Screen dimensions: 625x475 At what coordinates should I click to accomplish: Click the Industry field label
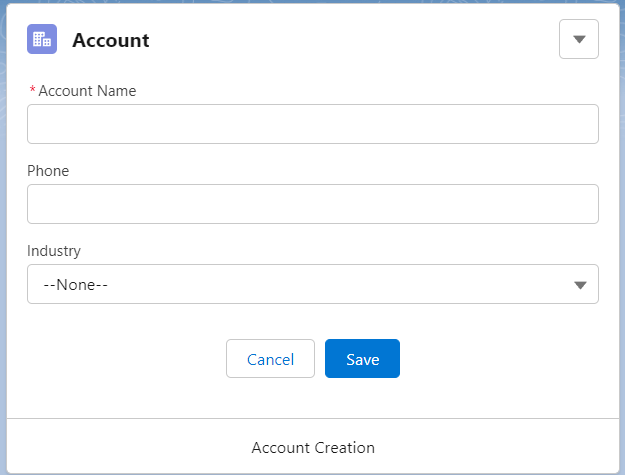(x=54, y=251)
